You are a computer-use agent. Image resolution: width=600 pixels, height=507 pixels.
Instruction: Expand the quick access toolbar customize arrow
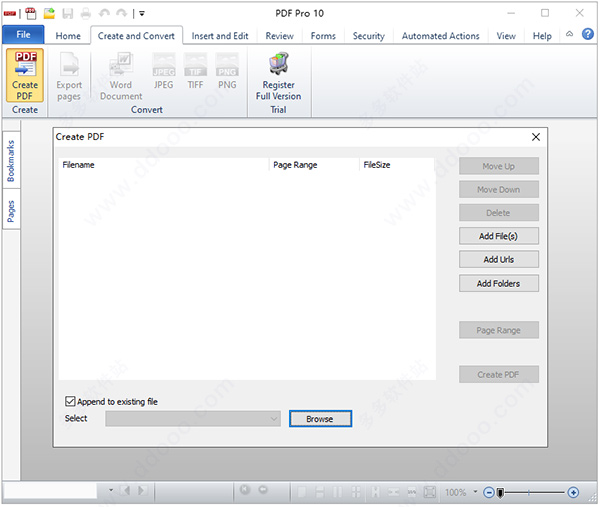[x=142, y=14]
